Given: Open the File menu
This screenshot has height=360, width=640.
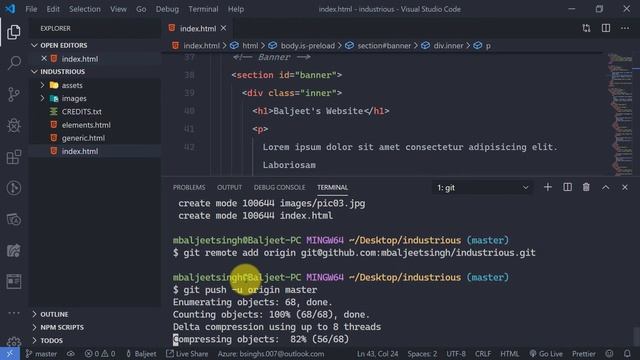Looking at the screenshot, I should tap(31, 9).
